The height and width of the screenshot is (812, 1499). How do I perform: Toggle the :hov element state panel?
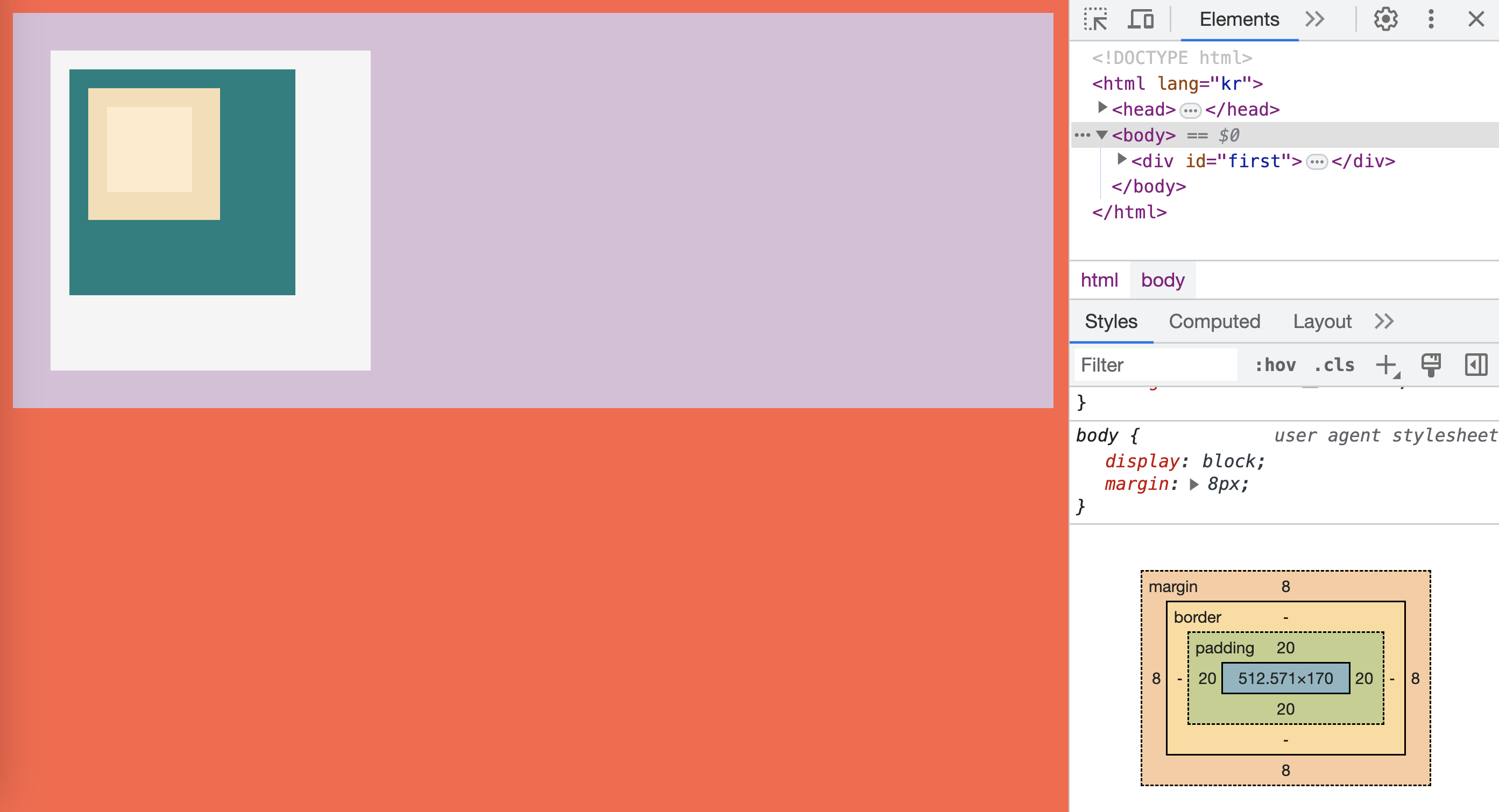(x=1275, y=365)
